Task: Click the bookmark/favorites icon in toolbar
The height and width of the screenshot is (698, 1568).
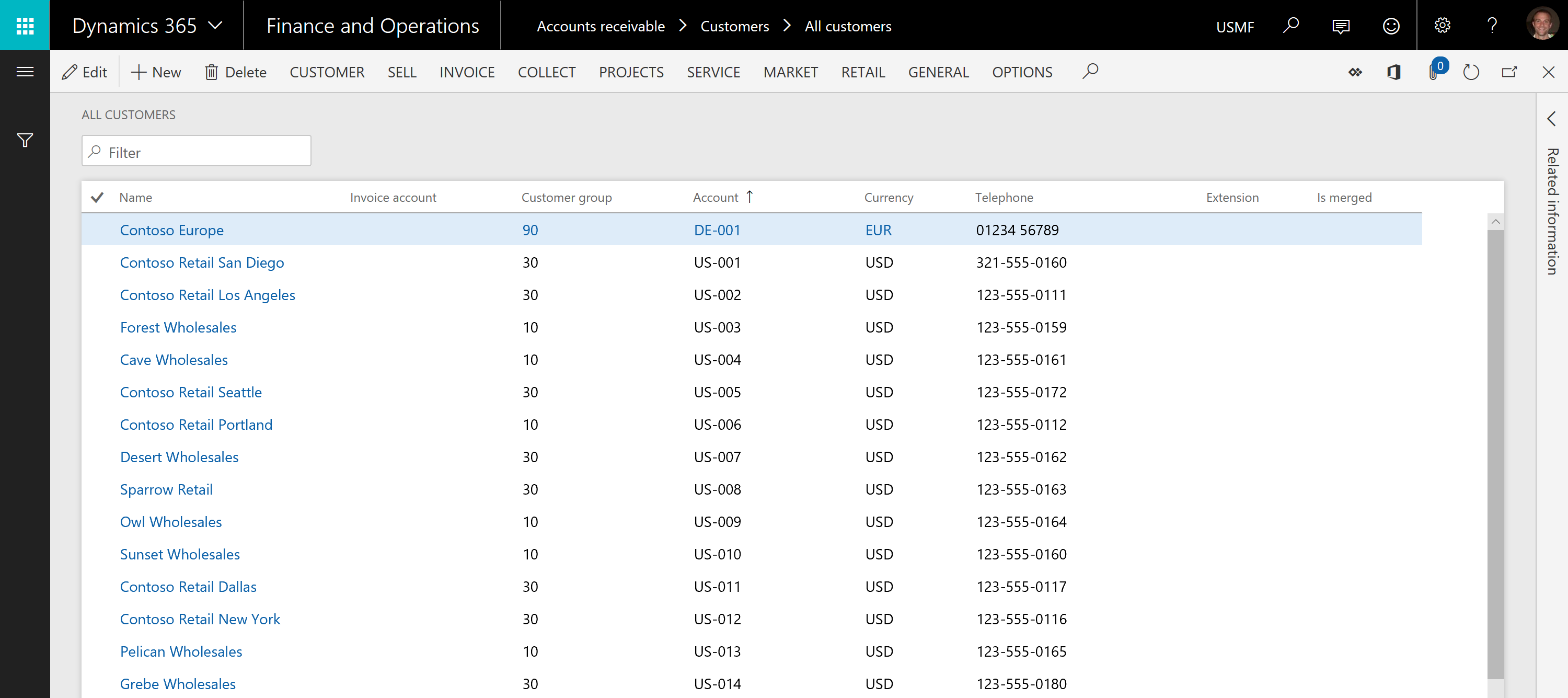Action: [x=1354, y=72]
